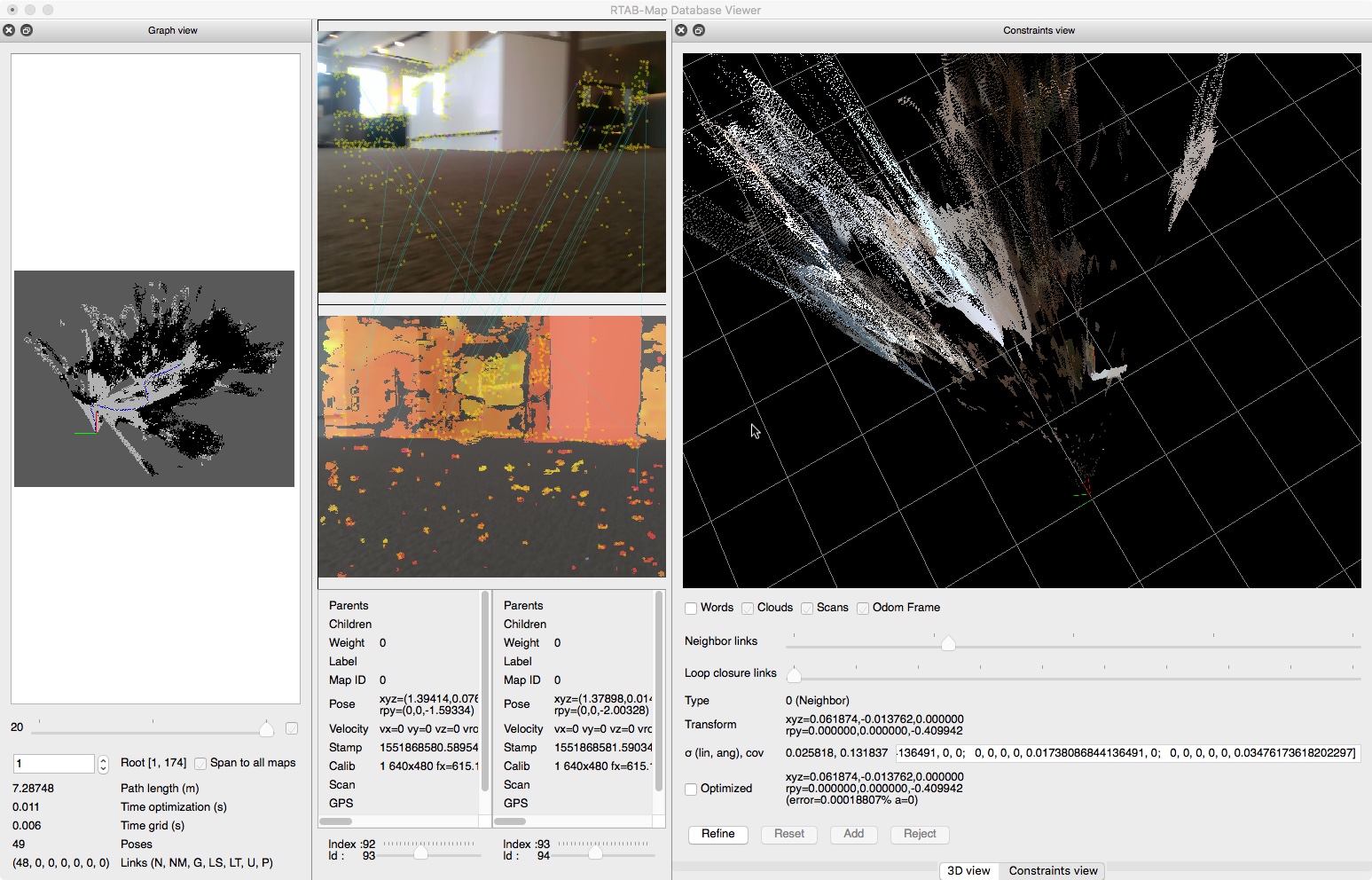Click the Reset button
Viewport: 1372px width, 880px height.
pyautogui.click(x=789, y=834)
